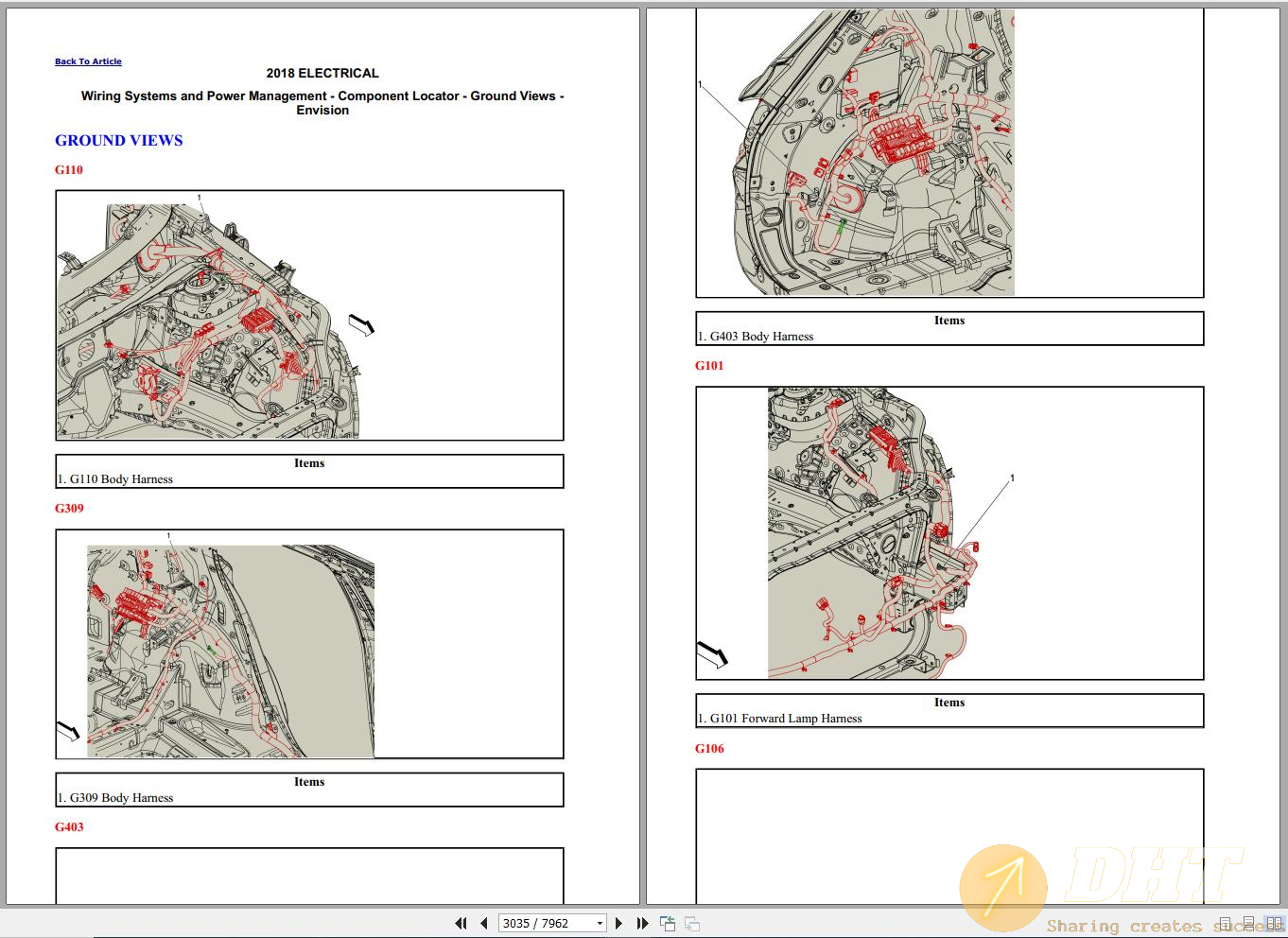This screenshot has width=1288, height=938.
Task: Open the Back To Article link
Action: [x=88, y=61]
